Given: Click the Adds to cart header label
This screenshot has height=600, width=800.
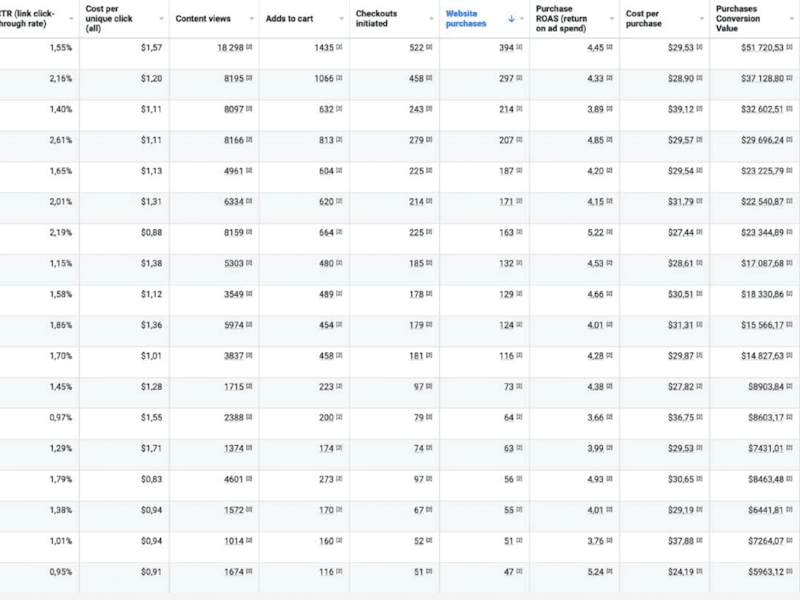Looking at the screenshot, I should [289, 19].
